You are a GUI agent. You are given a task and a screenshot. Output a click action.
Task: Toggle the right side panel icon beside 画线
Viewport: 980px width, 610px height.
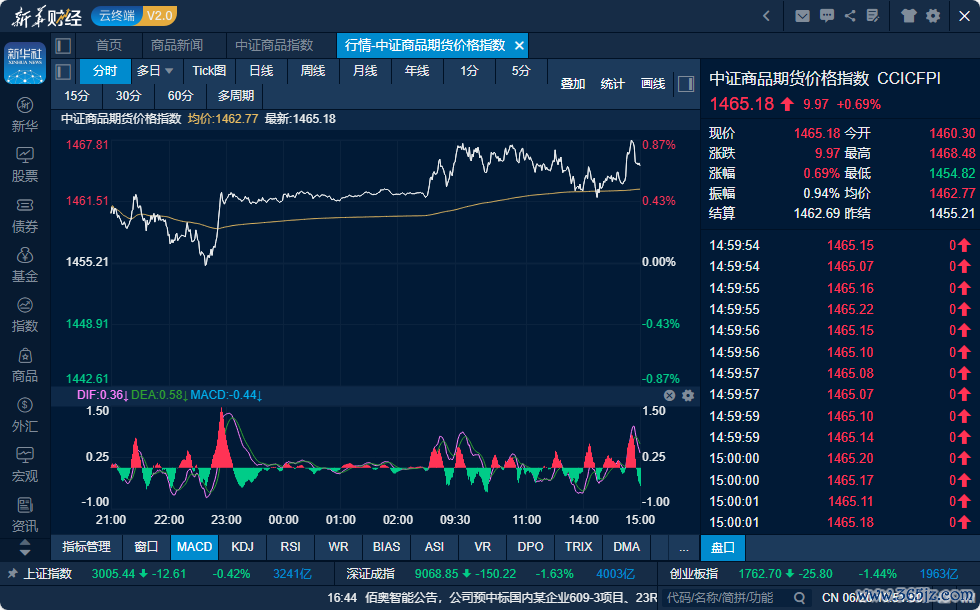686,84
